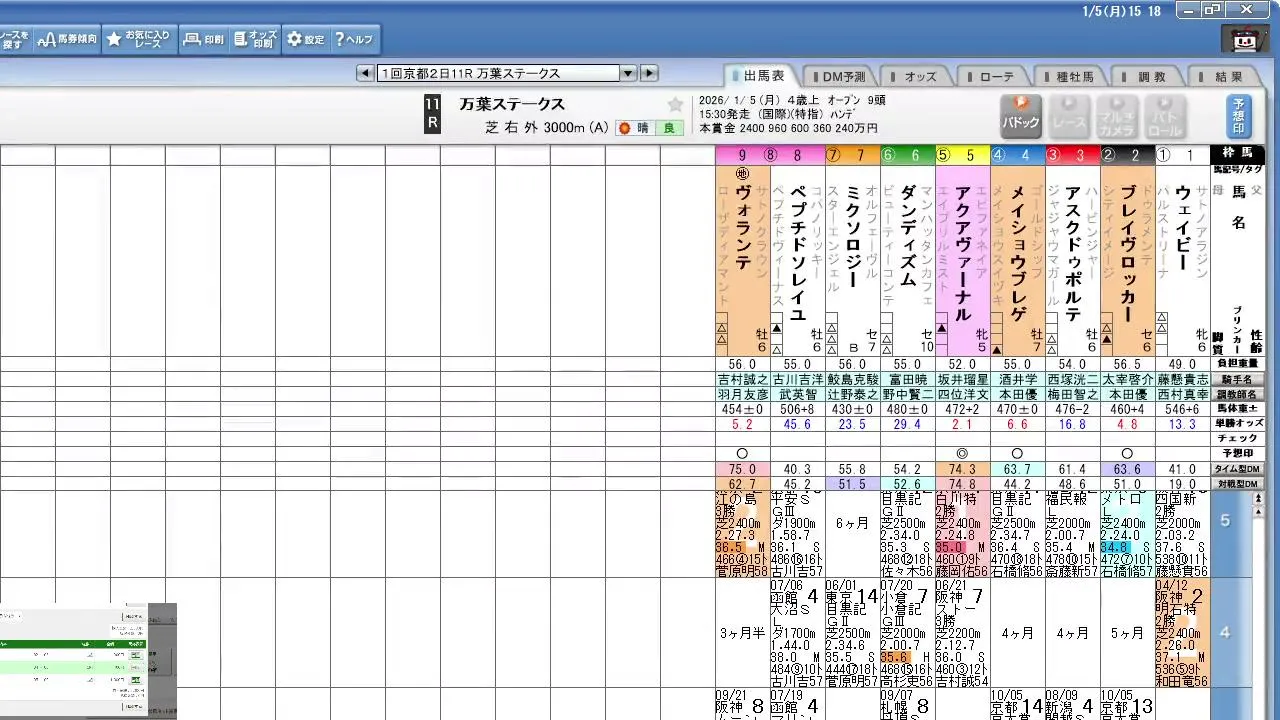Screen dimensions: 1280x720
Task: Click trainer 四位洋文
Action: point(962,395)
